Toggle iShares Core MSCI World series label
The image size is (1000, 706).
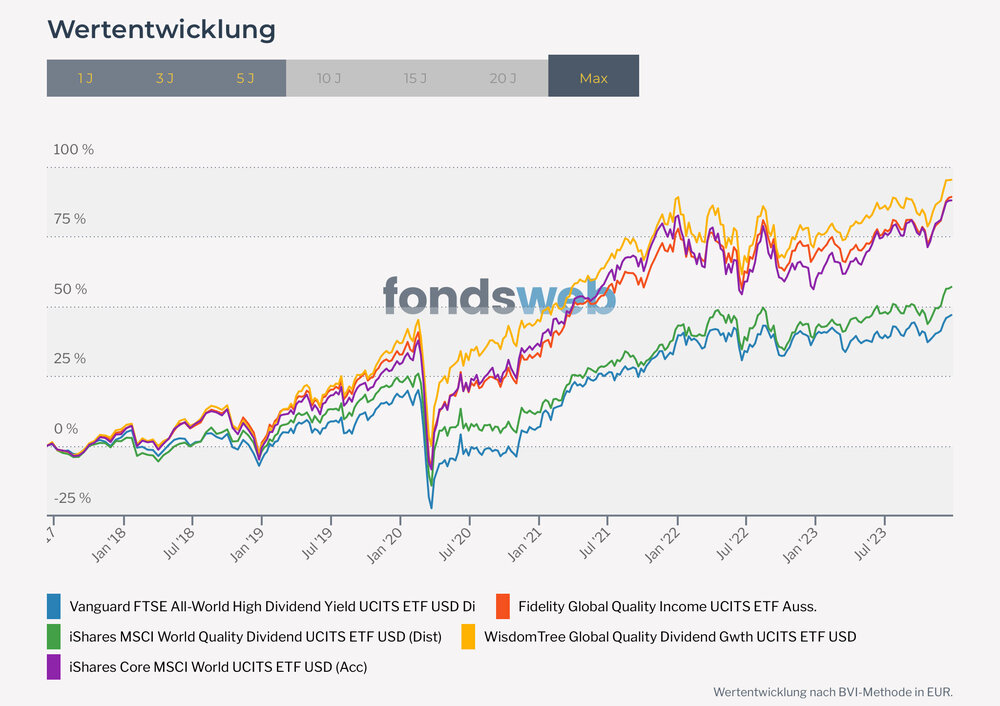click(218, 666)
